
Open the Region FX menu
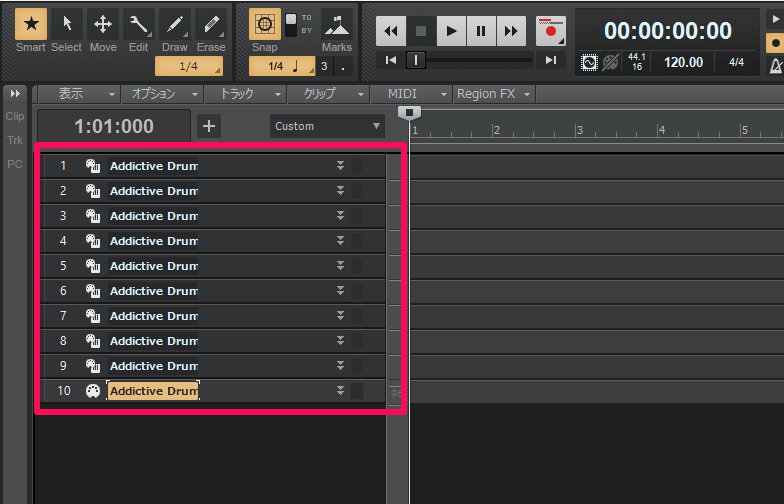pyautogui.click(x=492, y=94)
